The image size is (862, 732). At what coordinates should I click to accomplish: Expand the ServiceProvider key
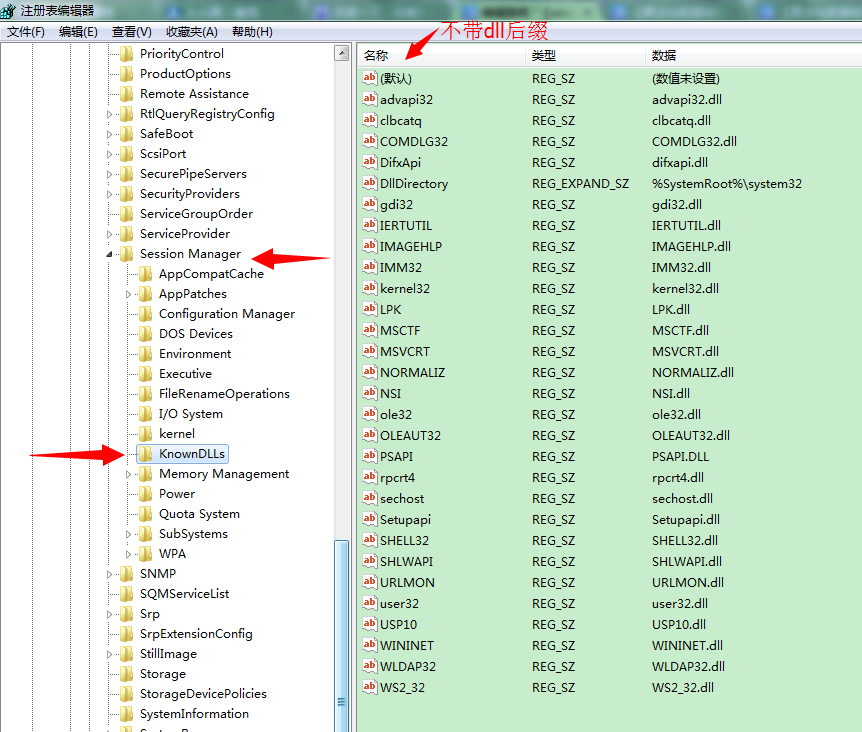coord(109,234)
